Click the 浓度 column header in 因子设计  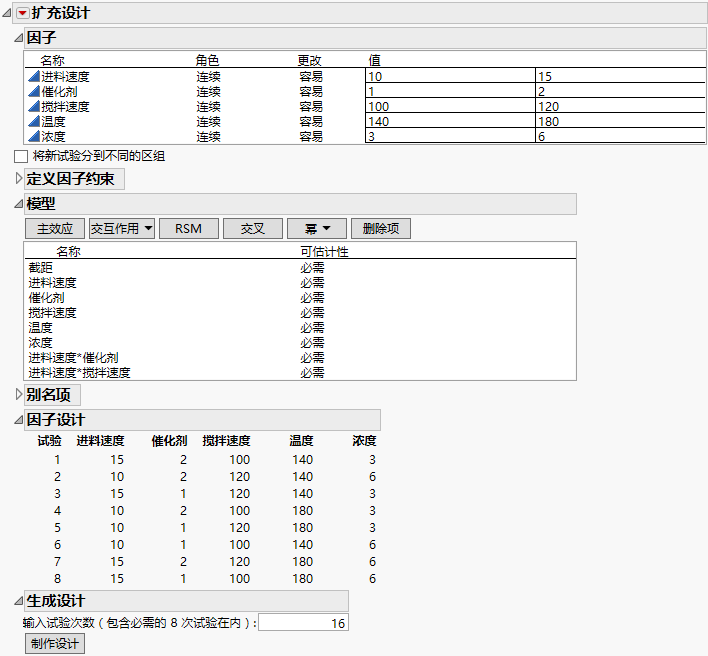pos(364,441)
